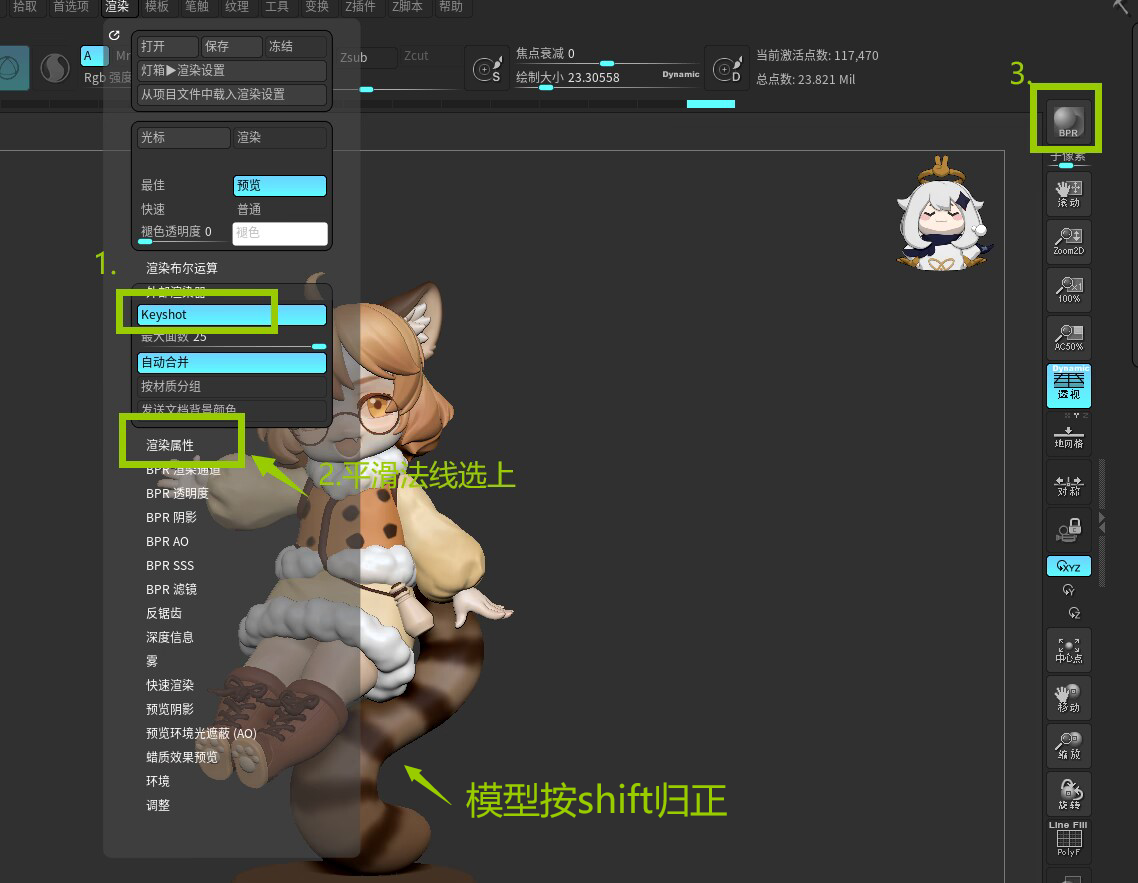Viewport: 1138px width, 883px height.
Task: Toggle Auto Merge (自动合并) option
Action: coord(232,362)
